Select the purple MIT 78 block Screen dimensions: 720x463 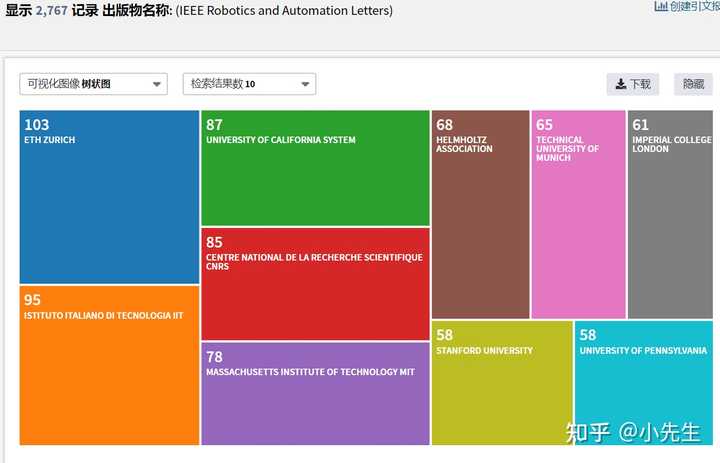[x=315, y=394]
